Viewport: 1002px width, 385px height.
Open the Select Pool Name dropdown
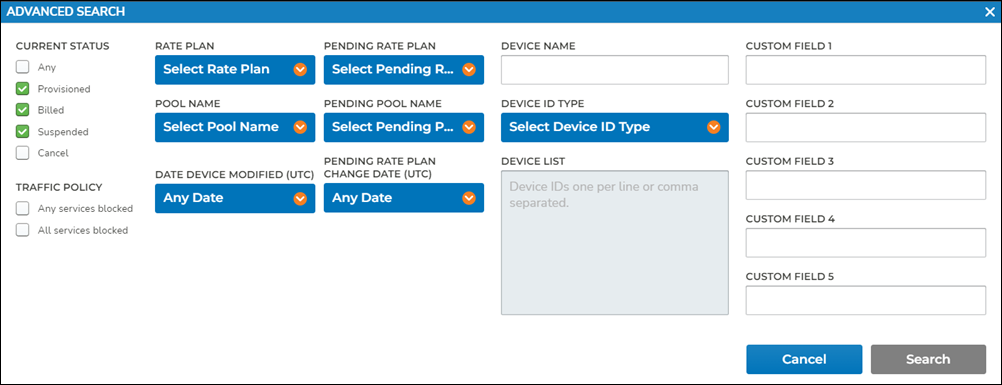[x=235, y=127]
